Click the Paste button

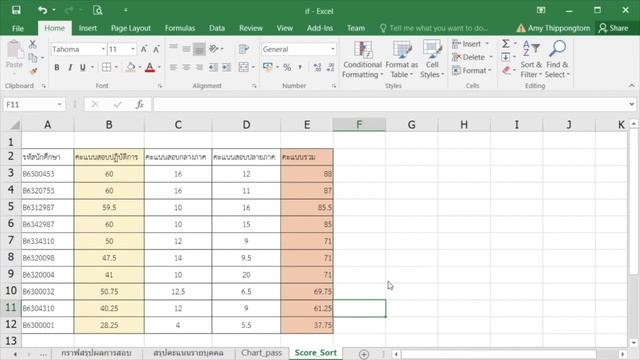(x=14, y=56)
